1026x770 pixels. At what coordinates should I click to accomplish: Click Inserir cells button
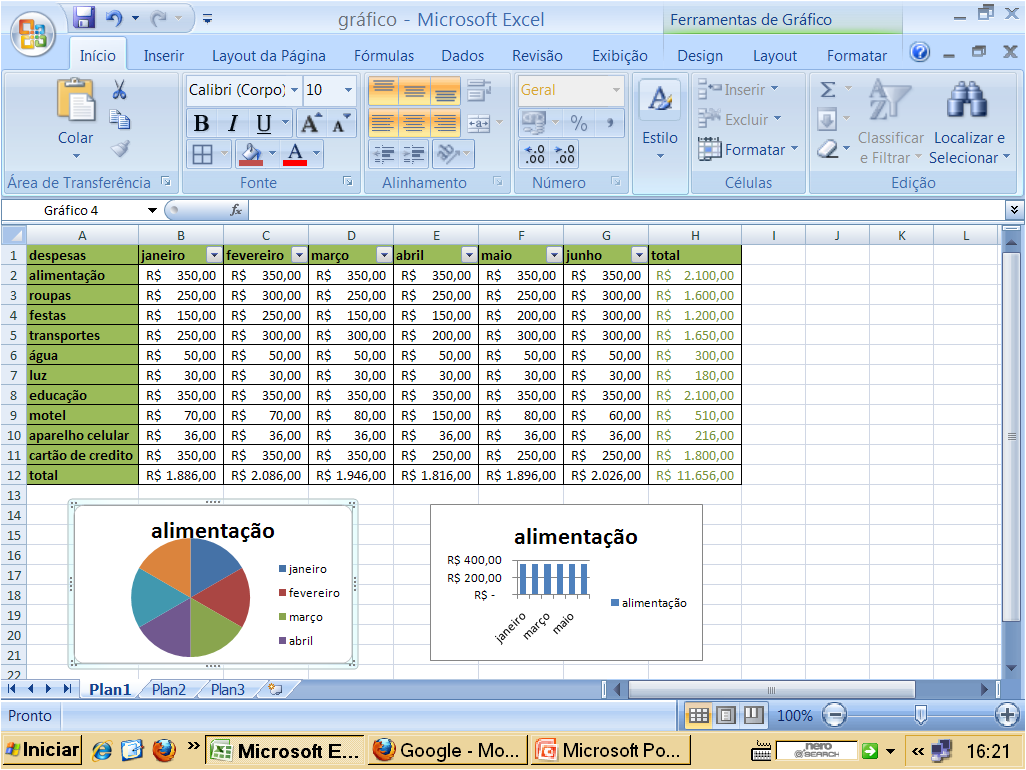coord(738,90)
